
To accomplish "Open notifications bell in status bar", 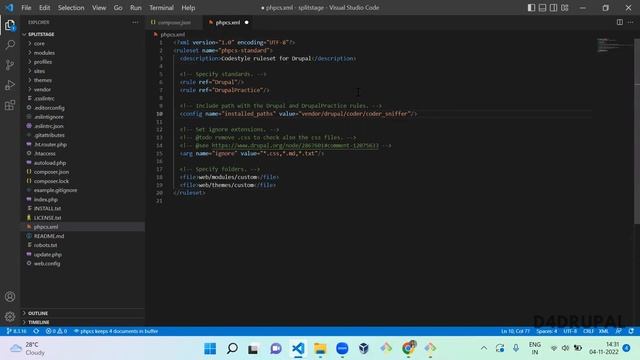I will coord(631,331).
